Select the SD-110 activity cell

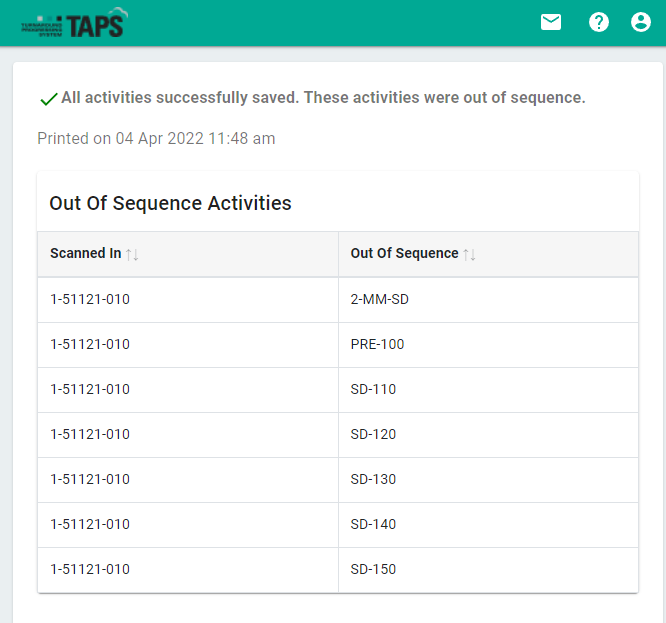point(373,389)
